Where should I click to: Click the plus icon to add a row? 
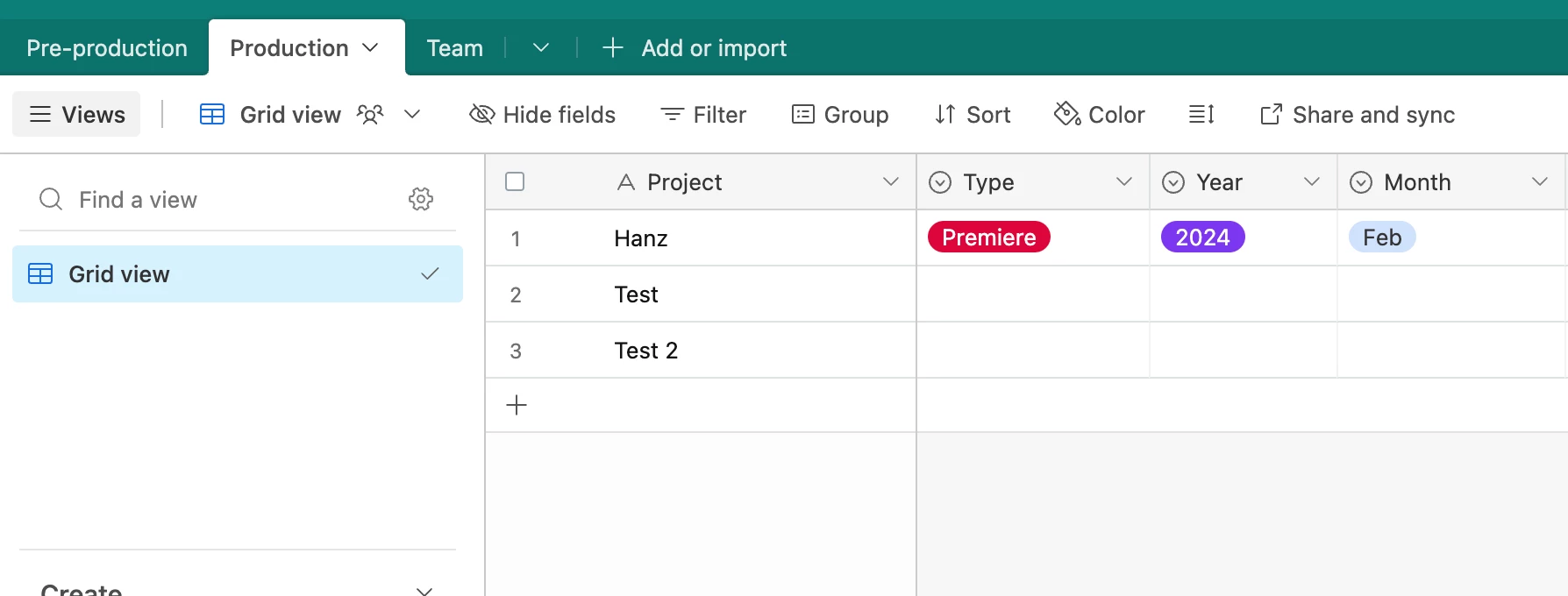pos(517,405)
